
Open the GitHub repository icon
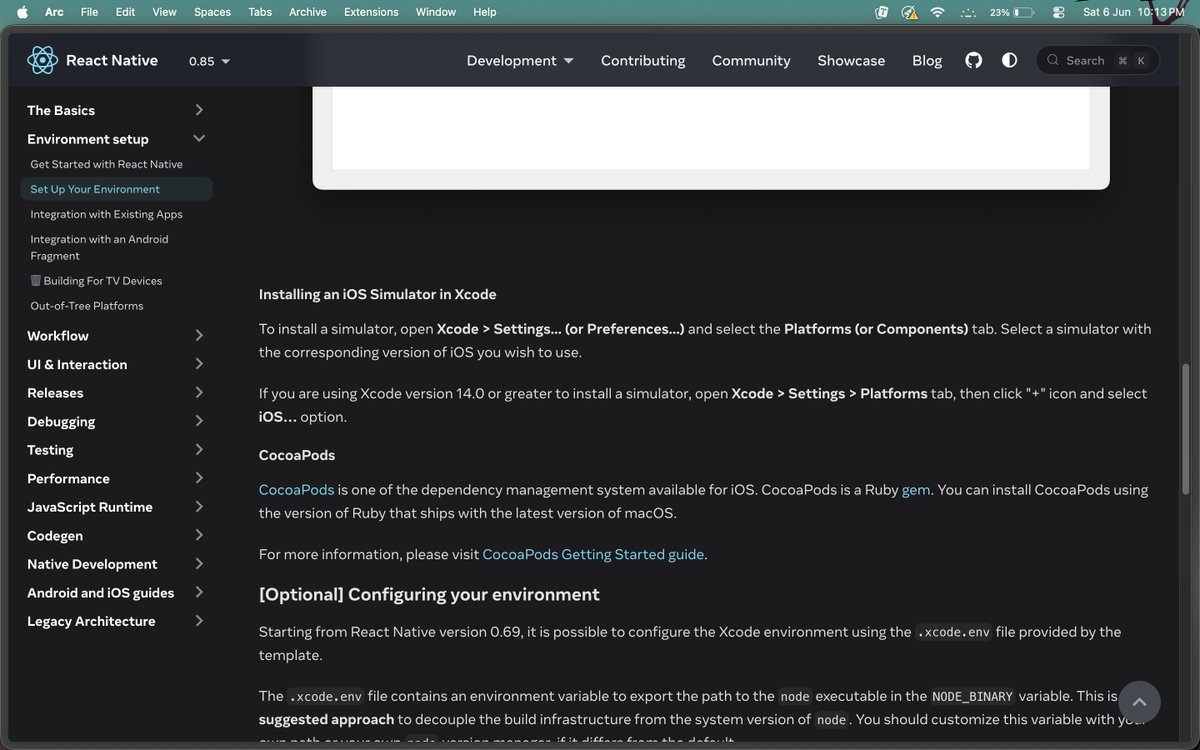coord(973,60)
